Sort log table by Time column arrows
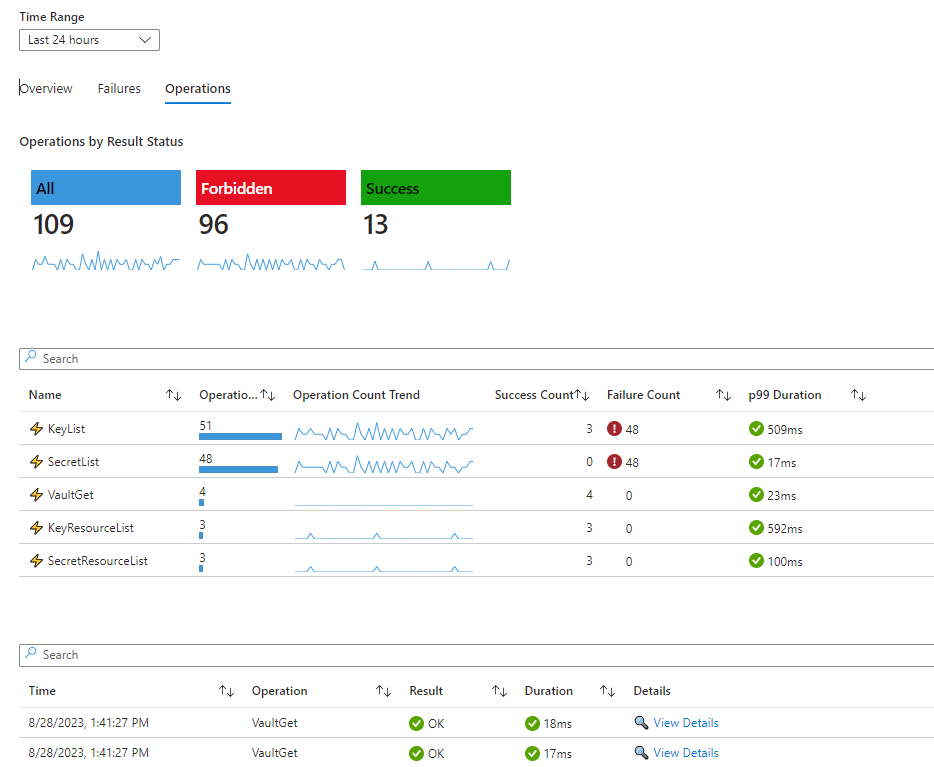This screenshot has width=934, height=767. coord(226,691)
